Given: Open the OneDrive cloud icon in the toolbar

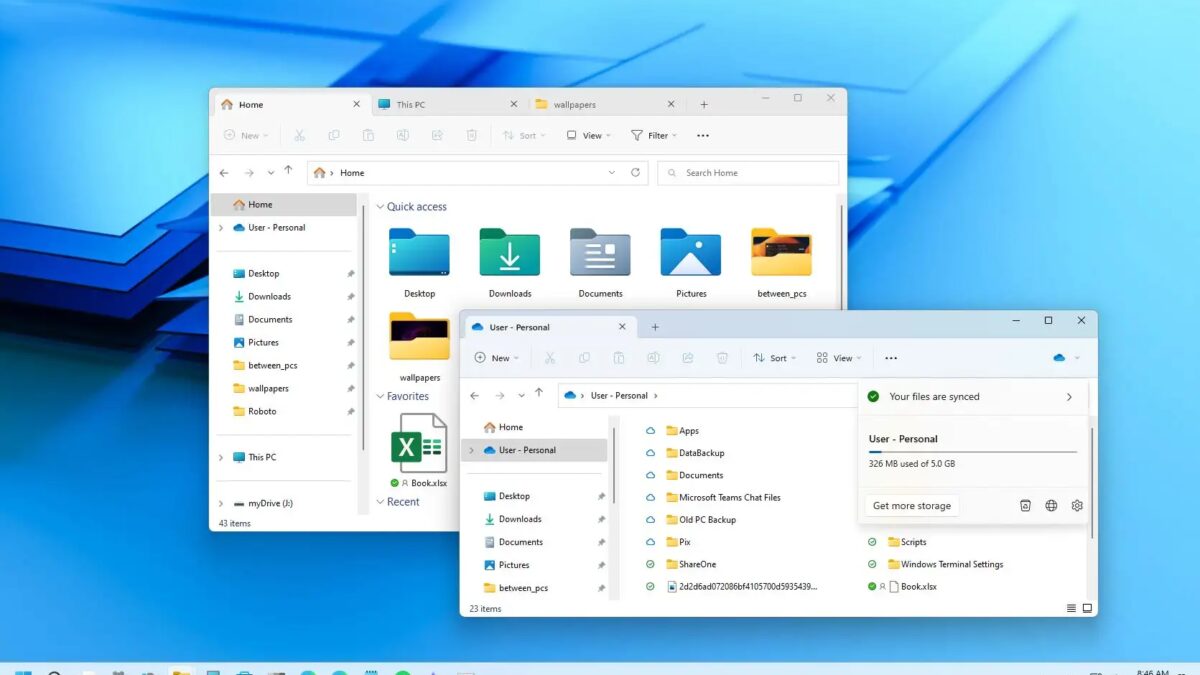Looking at the screenshot, I should coord(1059,357).
